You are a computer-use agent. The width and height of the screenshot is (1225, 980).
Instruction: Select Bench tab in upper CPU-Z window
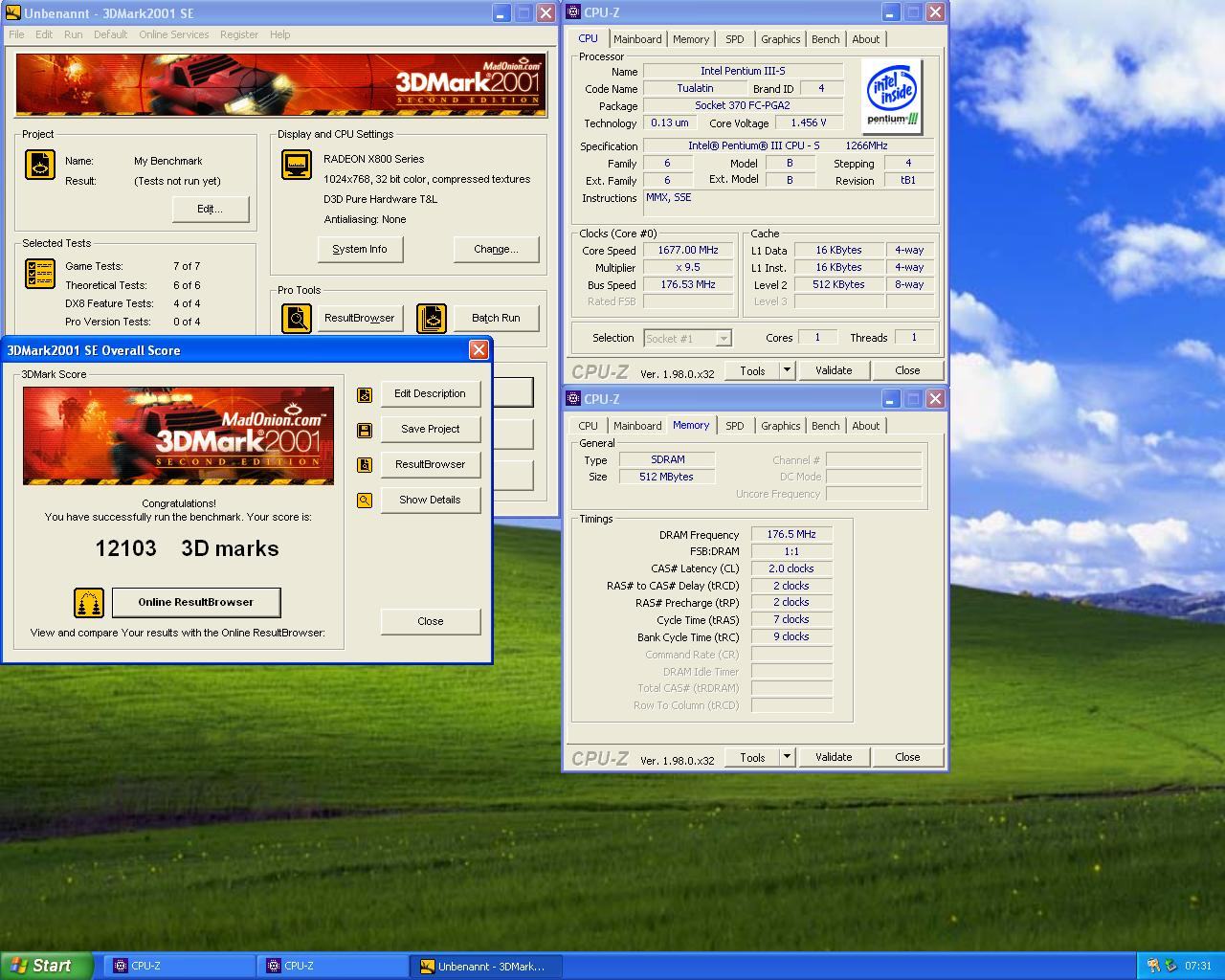(x=825, y=39)
